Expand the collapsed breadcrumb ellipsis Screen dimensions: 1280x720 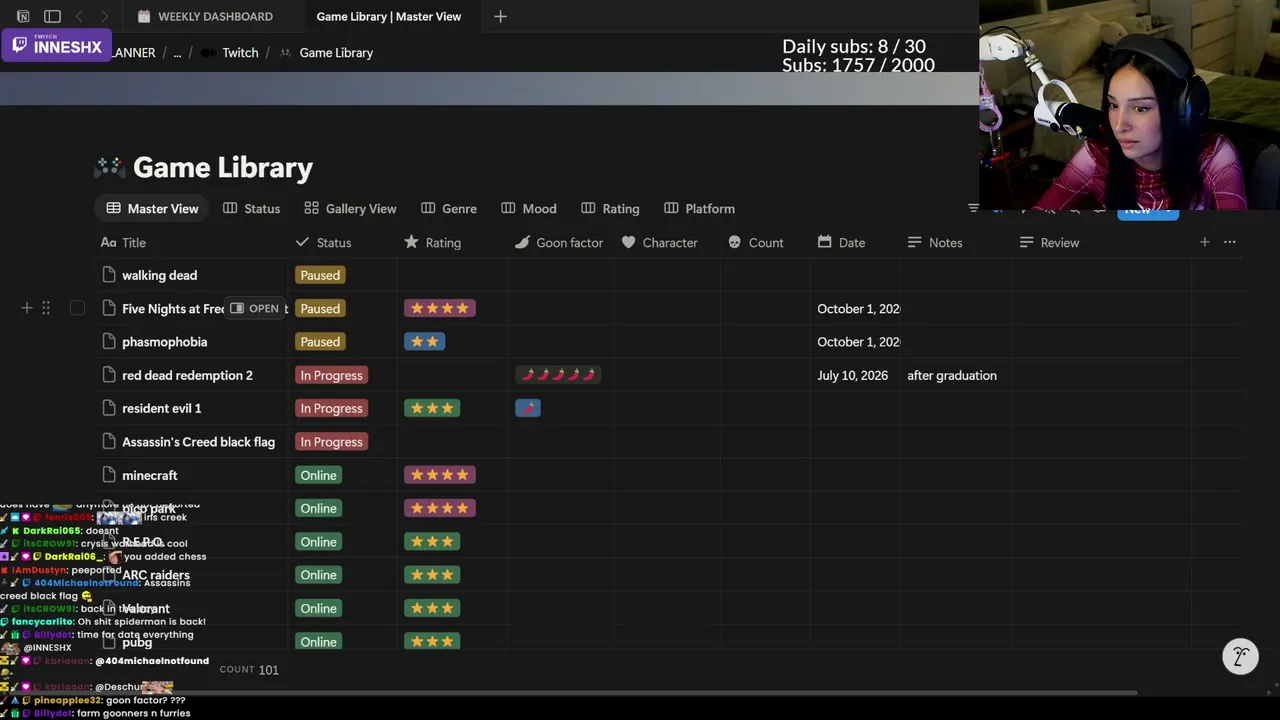pyautogui.click(x=177, y=53)
